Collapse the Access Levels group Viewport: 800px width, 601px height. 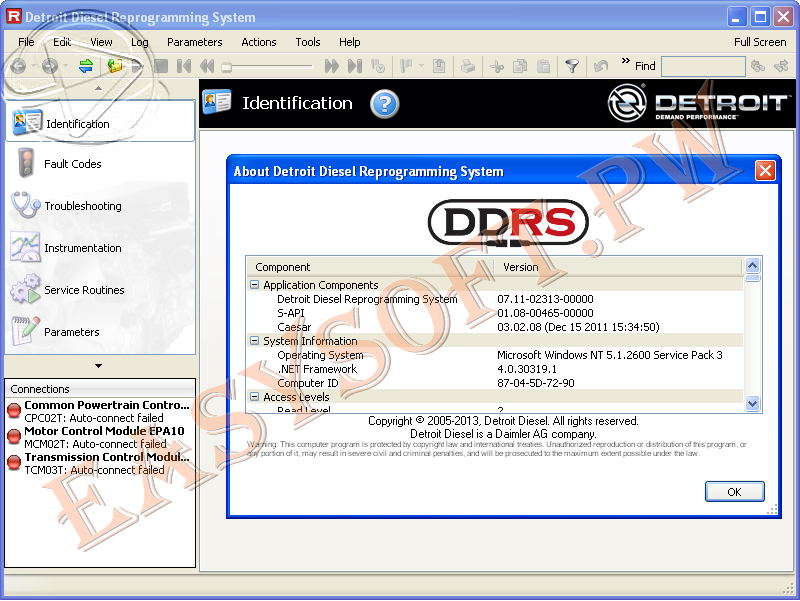(254, 396)
